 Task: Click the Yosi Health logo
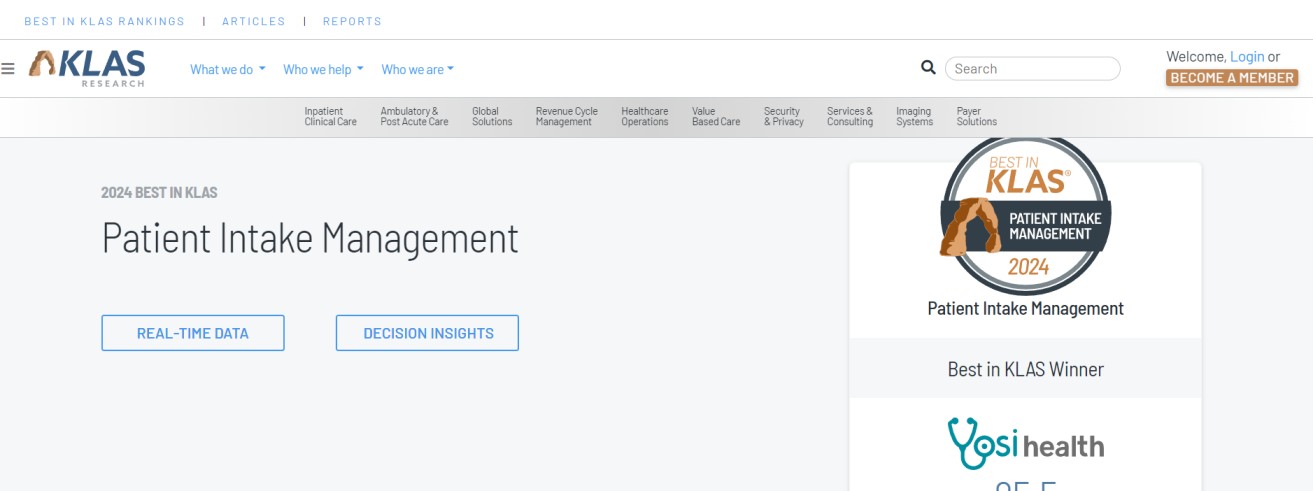coord(1026,443)
